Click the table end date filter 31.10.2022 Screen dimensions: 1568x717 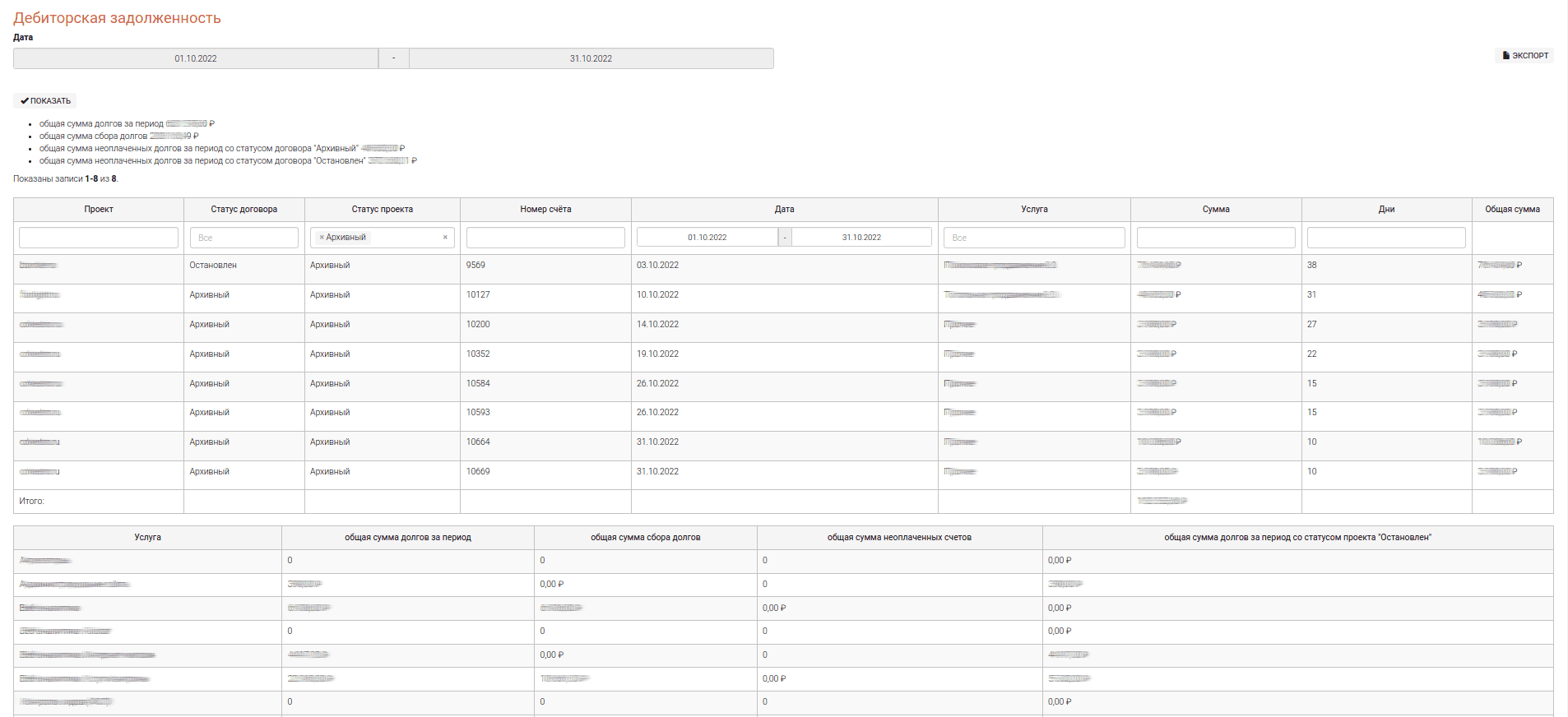click(861, 238)
